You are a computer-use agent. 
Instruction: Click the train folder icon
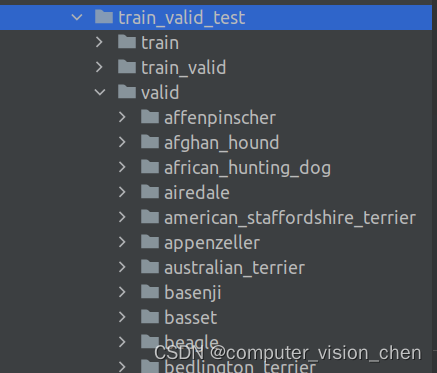click(127, 42)
